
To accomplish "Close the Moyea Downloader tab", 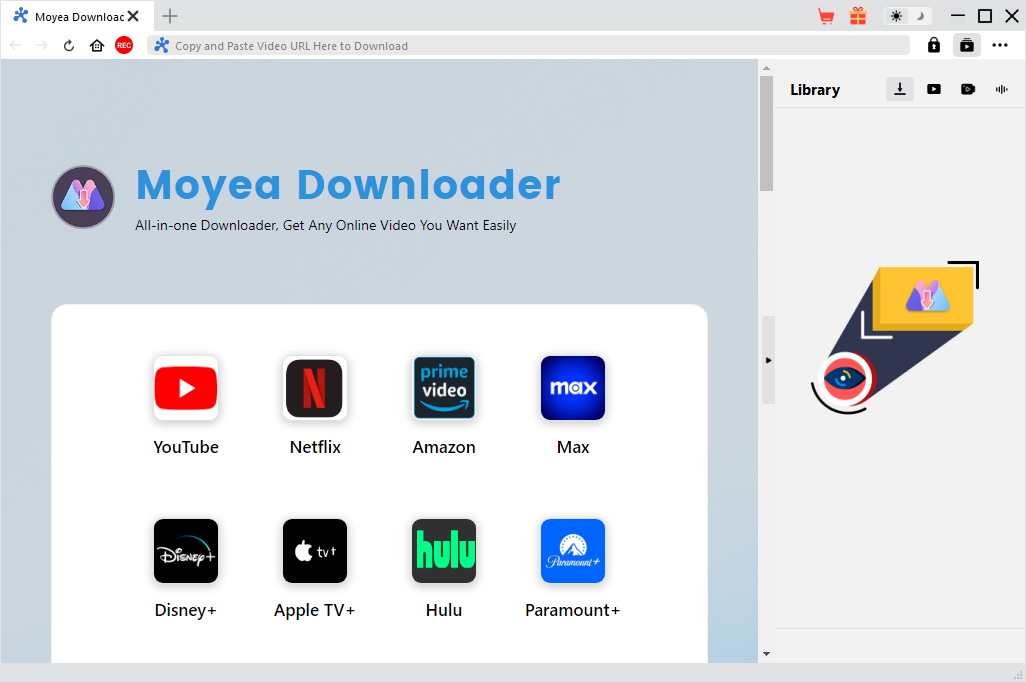I will pyautogui.click(x=133, y=16).
